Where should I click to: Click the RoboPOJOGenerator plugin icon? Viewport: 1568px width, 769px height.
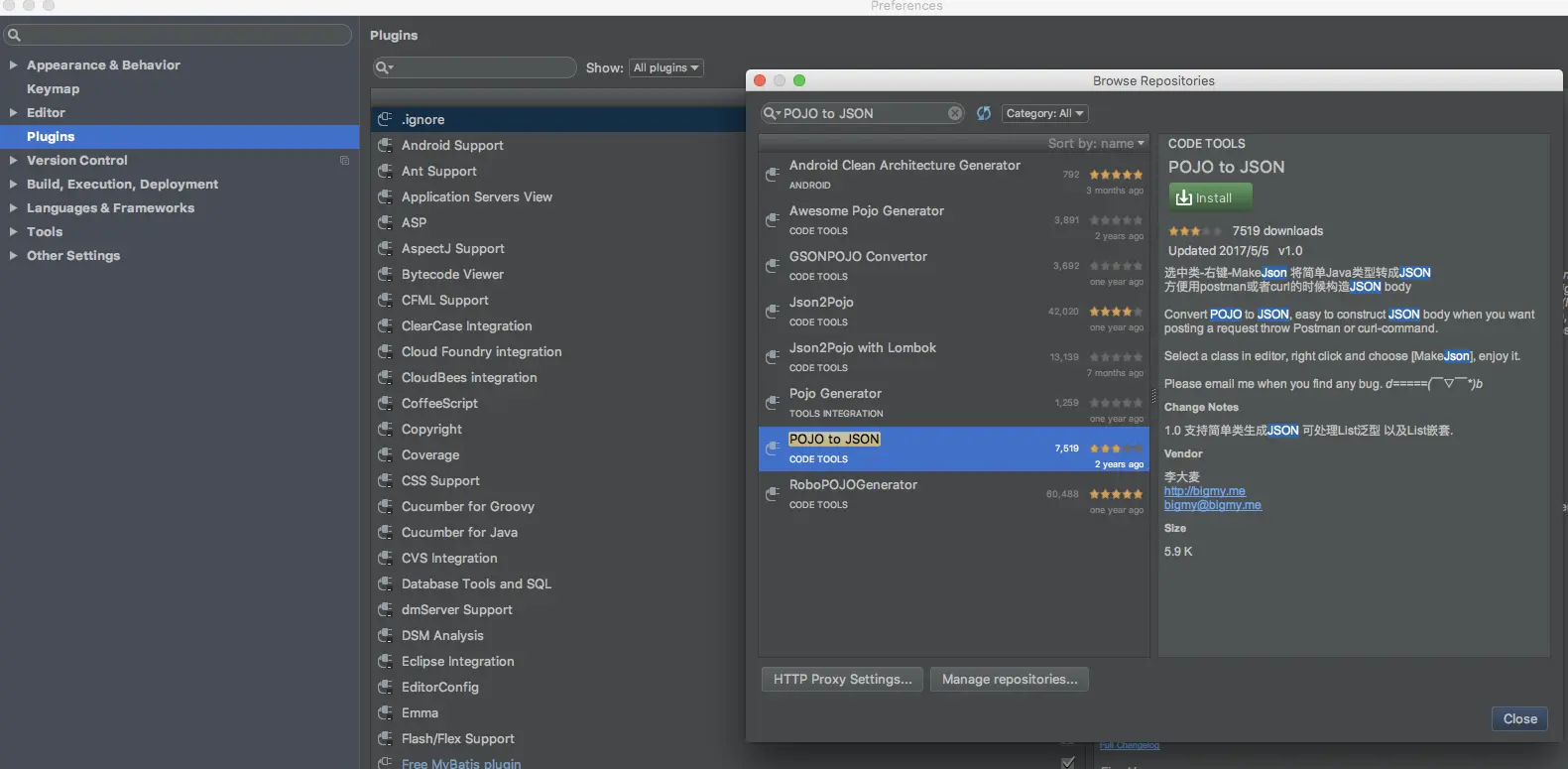click(x=773, y=494)
